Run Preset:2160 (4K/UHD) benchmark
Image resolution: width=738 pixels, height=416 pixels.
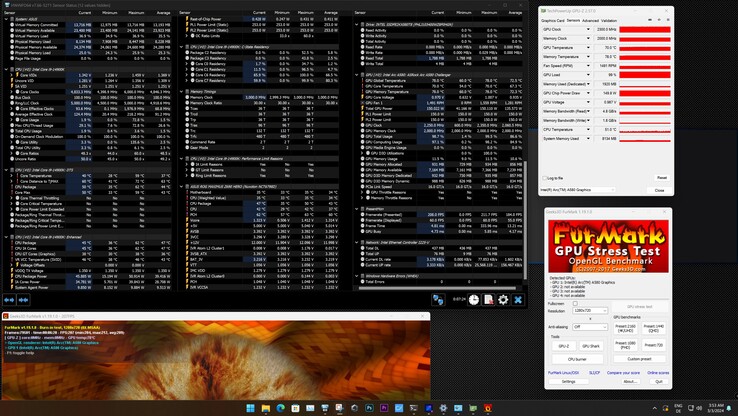(x=626, y=328)
